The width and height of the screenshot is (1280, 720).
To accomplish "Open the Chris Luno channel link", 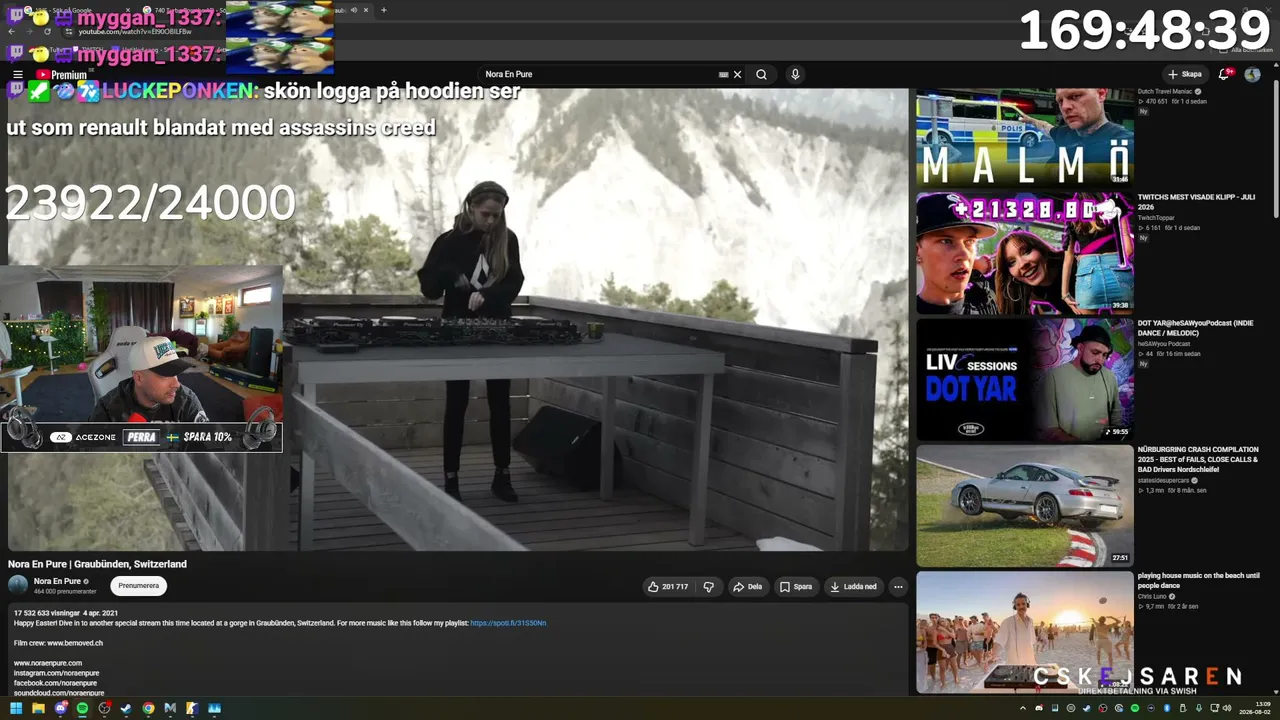I will tap(1151, 596).
